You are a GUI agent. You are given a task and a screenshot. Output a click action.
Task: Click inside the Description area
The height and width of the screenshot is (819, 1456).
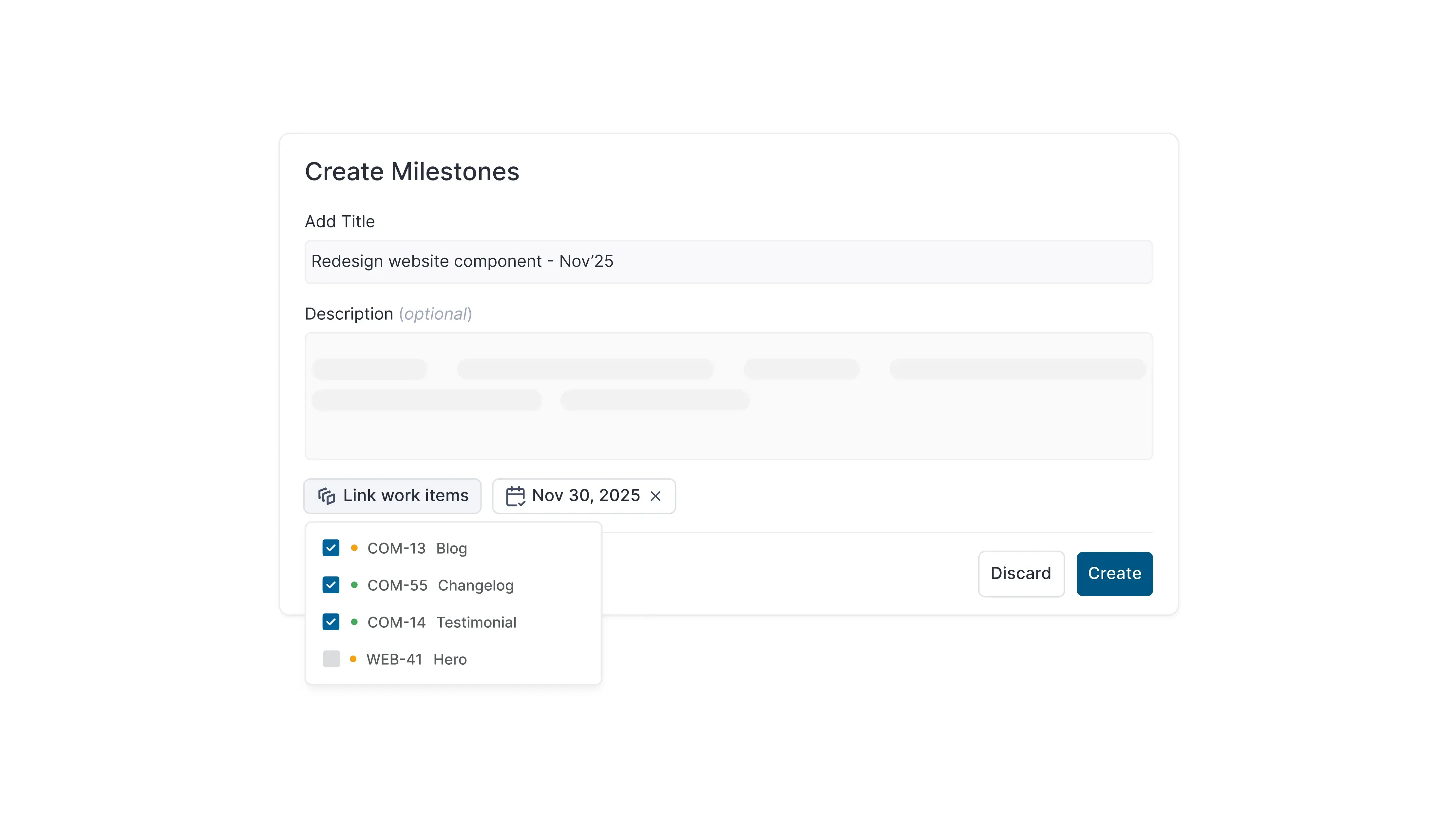(728, 396)
